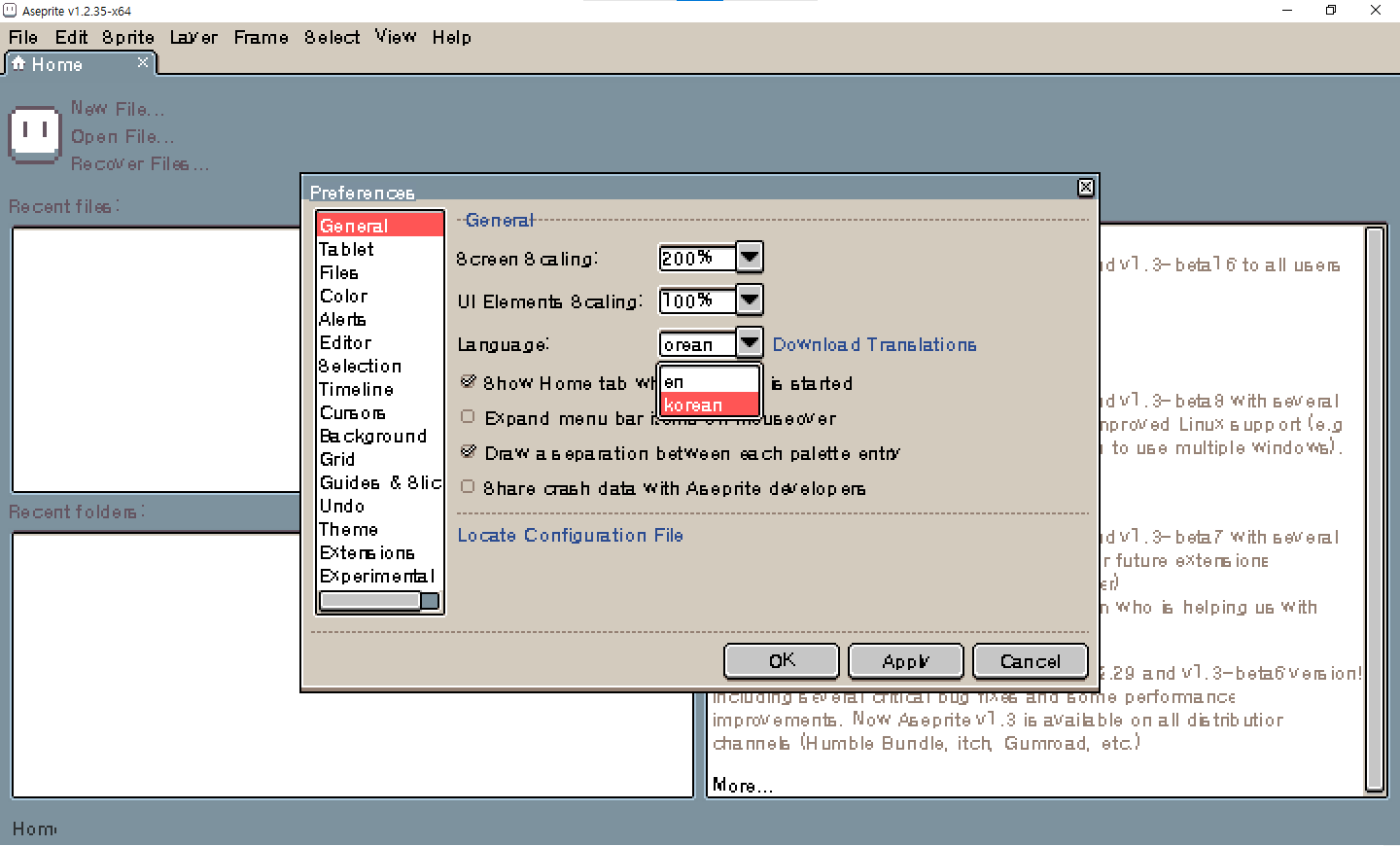1400x846 pixels.
Task: Click the Language combo box field
Action: pyautogui.click(x=697, y=344)
